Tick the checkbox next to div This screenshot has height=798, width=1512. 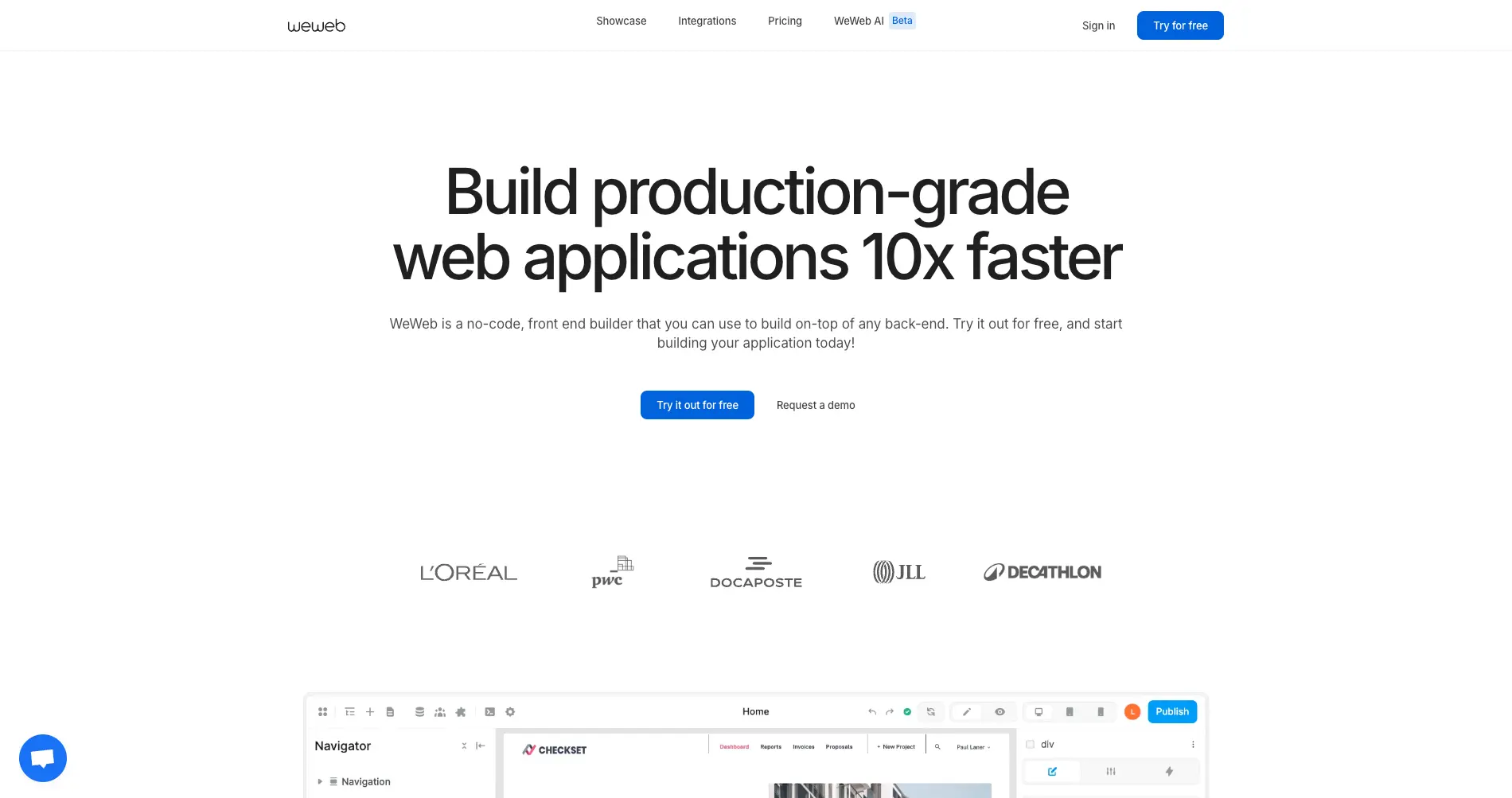pyautogui.click(x=1031, y=745)
